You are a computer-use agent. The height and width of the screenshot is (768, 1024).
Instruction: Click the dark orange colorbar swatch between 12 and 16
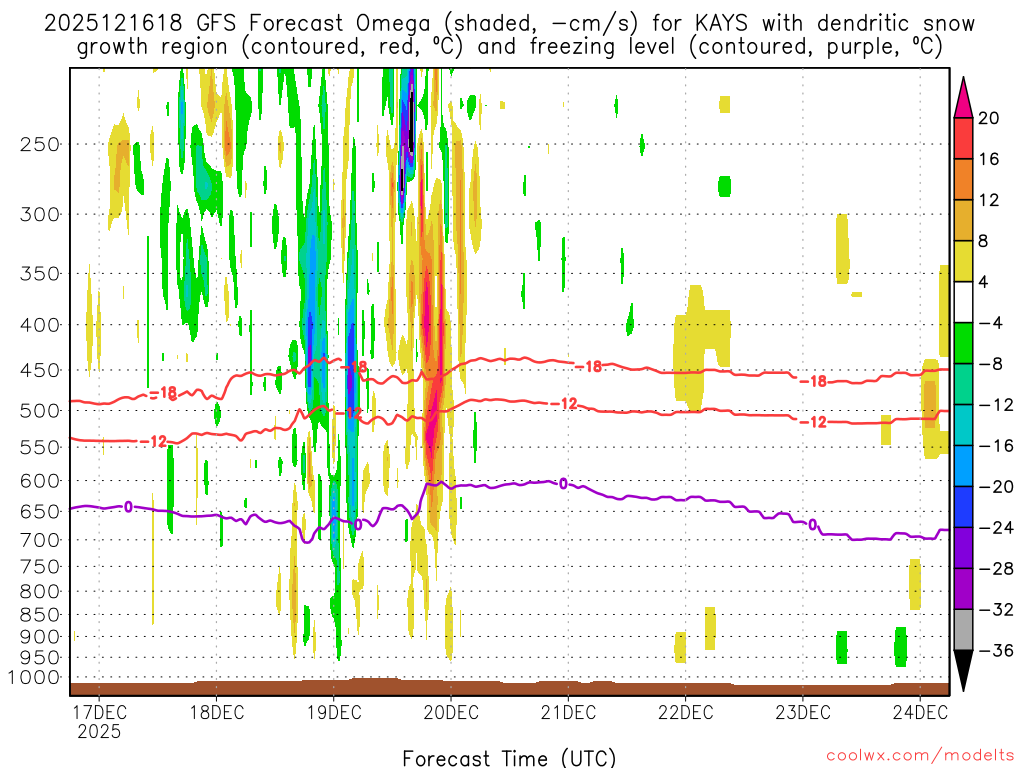coord(963,180)
